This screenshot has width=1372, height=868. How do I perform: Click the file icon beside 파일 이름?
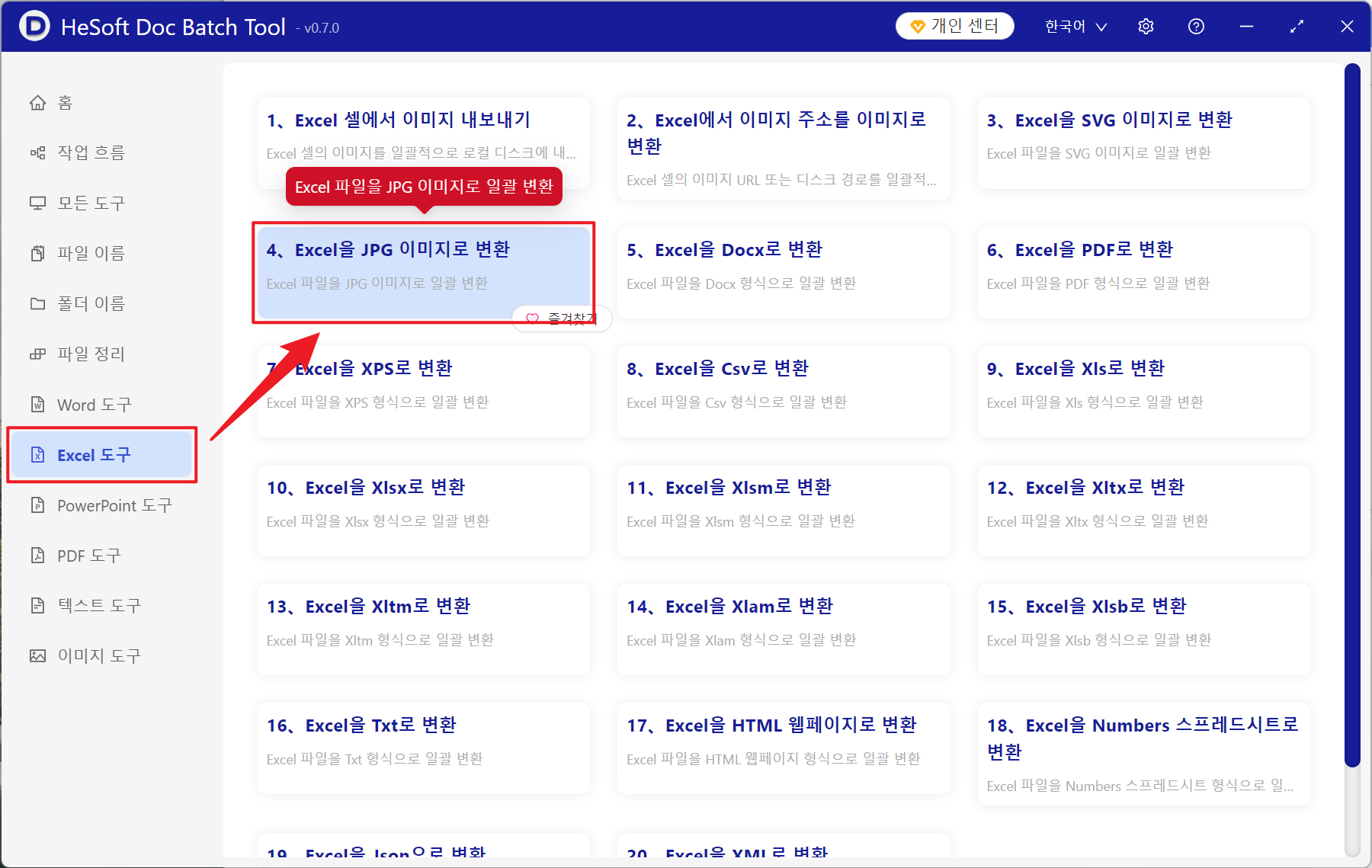click(37, 253)
